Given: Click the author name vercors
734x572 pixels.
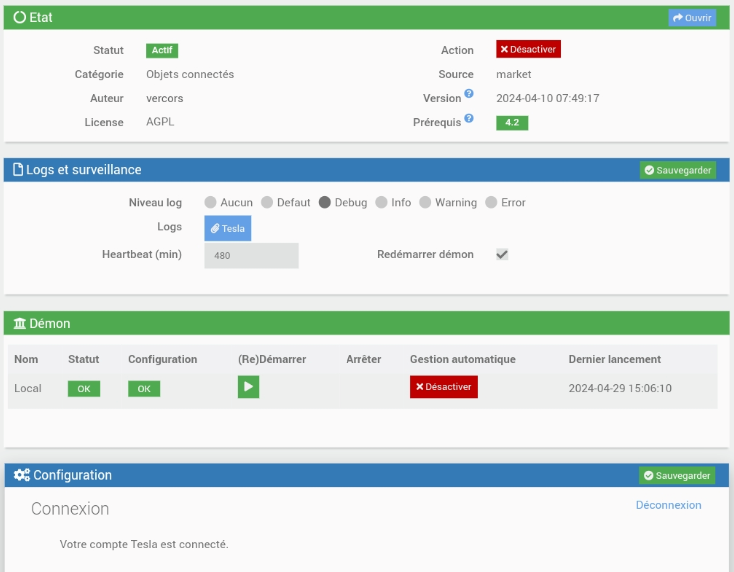Looking at the screenshot, I should point(165,98).
